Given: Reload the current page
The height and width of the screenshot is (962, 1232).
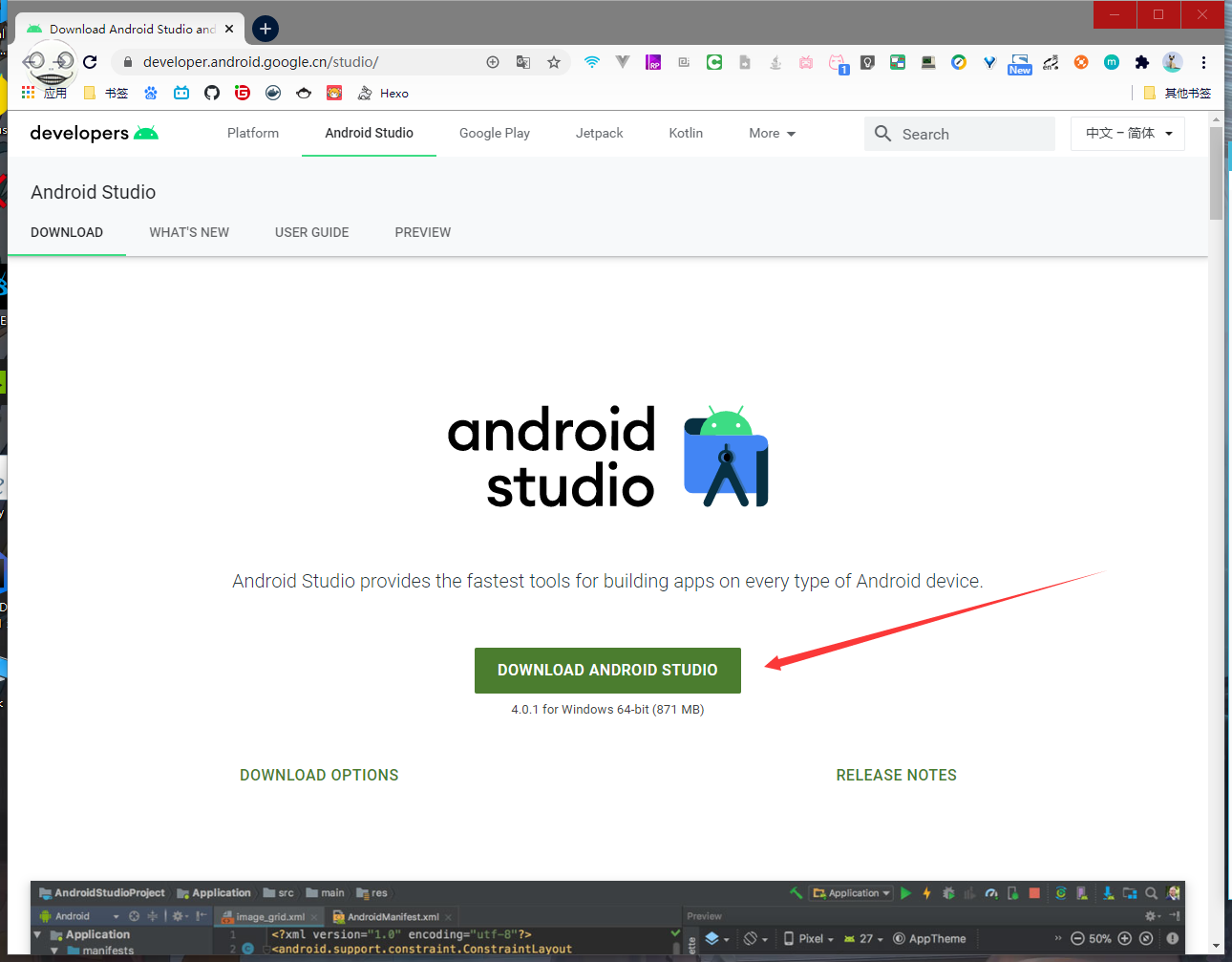Looking at the screenshot, I should coord(90,62).
